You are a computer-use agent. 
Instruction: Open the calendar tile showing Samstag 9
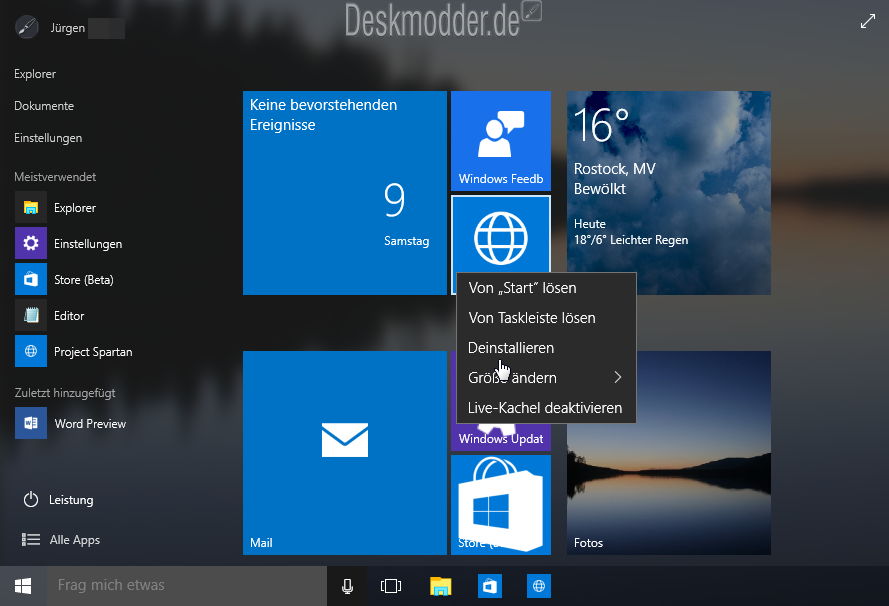click(345, 193)
